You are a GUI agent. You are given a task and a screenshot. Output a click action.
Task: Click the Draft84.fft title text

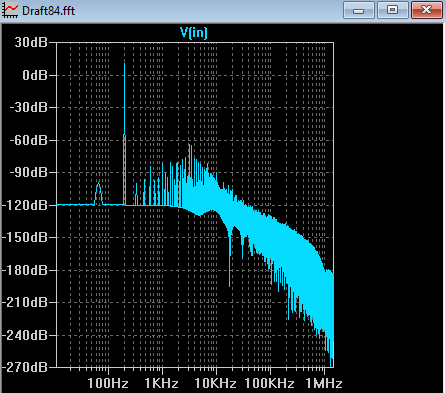click(49, 11)
